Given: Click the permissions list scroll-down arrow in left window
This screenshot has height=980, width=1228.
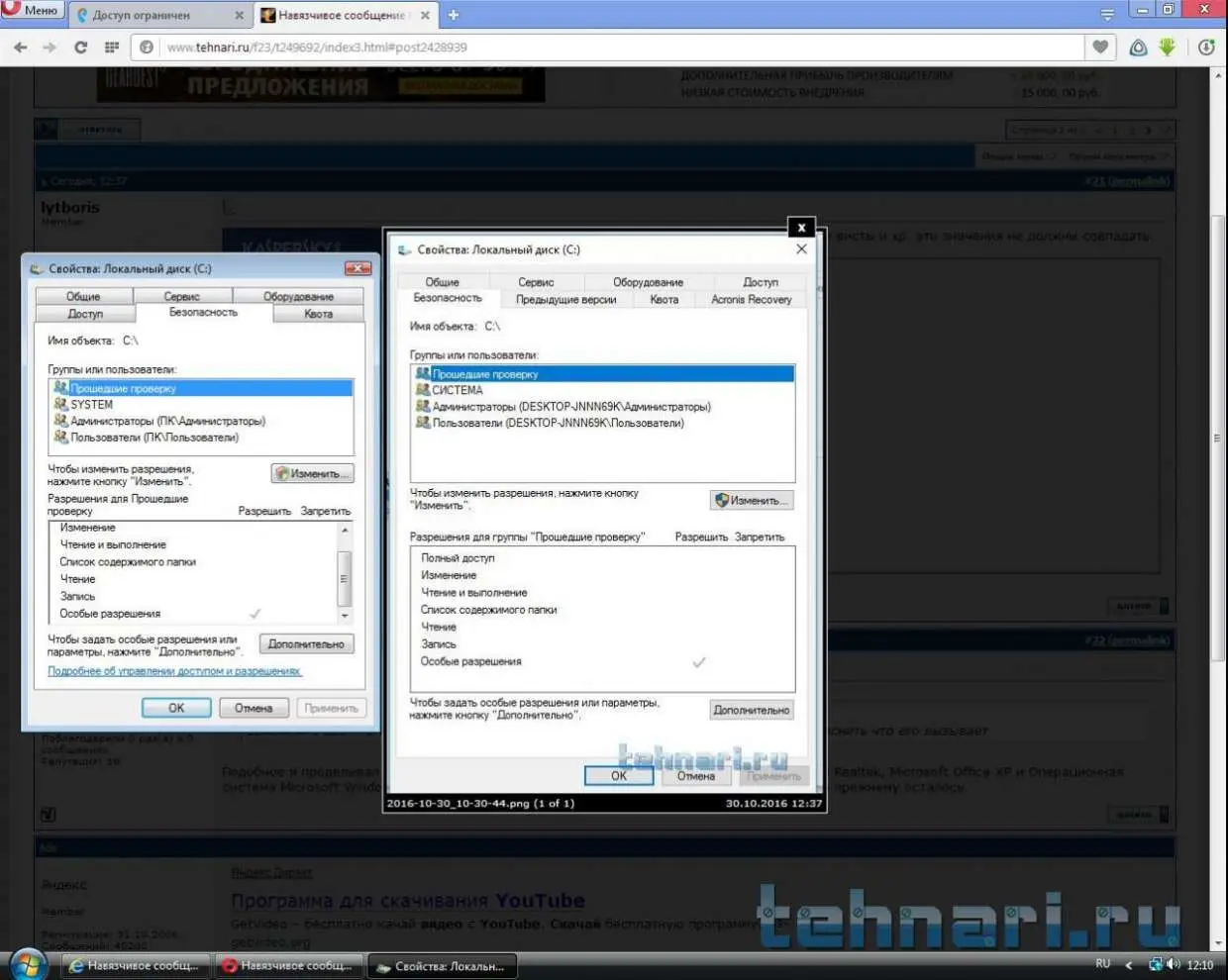Looking at the screenshot, I should point(345,615).
